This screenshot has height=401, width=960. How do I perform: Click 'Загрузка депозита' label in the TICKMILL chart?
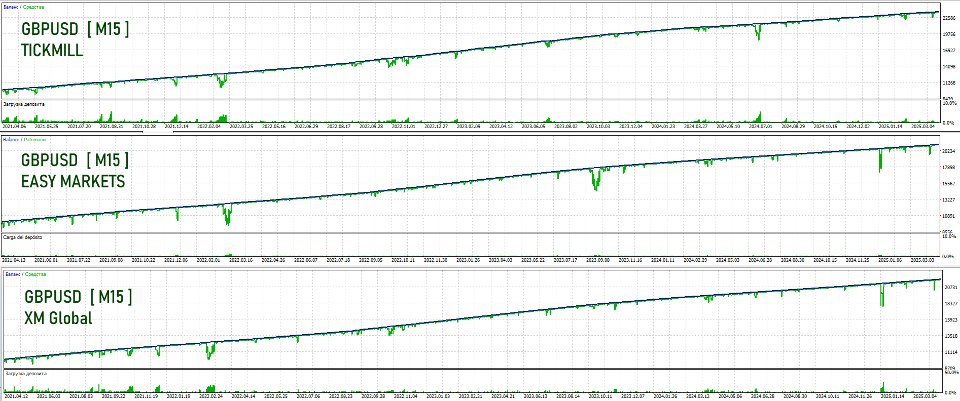point(23,104)
